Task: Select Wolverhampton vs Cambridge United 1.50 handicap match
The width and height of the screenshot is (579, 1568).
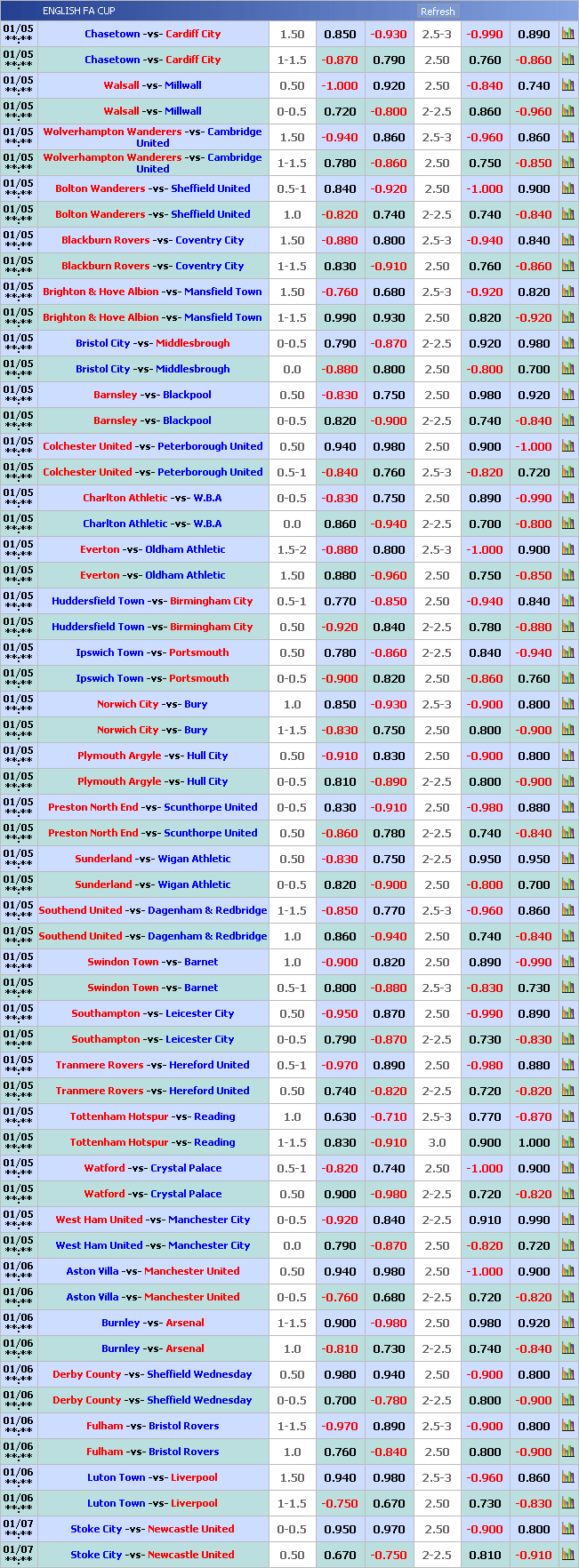Action: click(153, 137)
